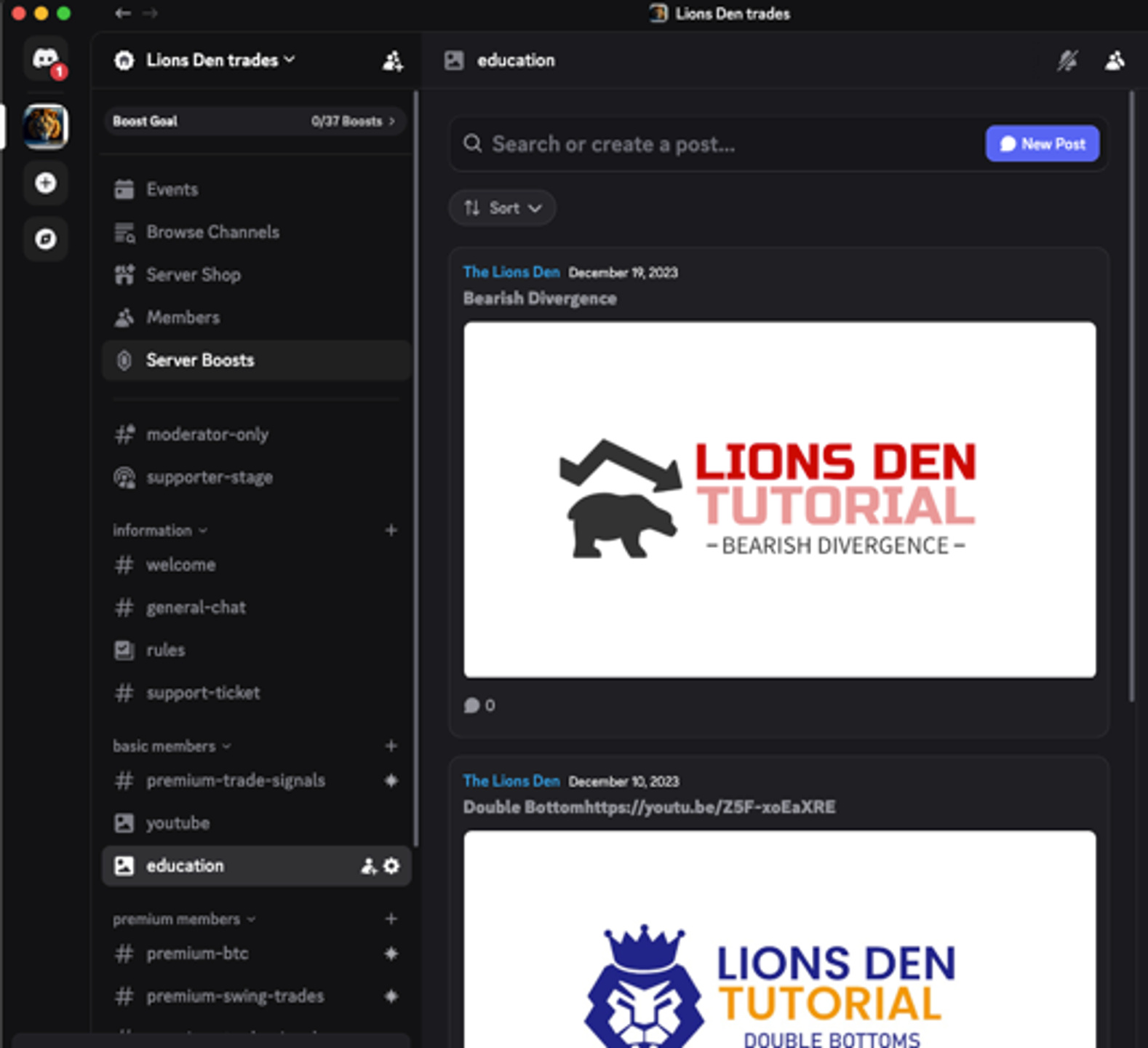Click invite people icon beside server name
The height and width of the screenshot is (1048, 1148).
tap(393, 61)
